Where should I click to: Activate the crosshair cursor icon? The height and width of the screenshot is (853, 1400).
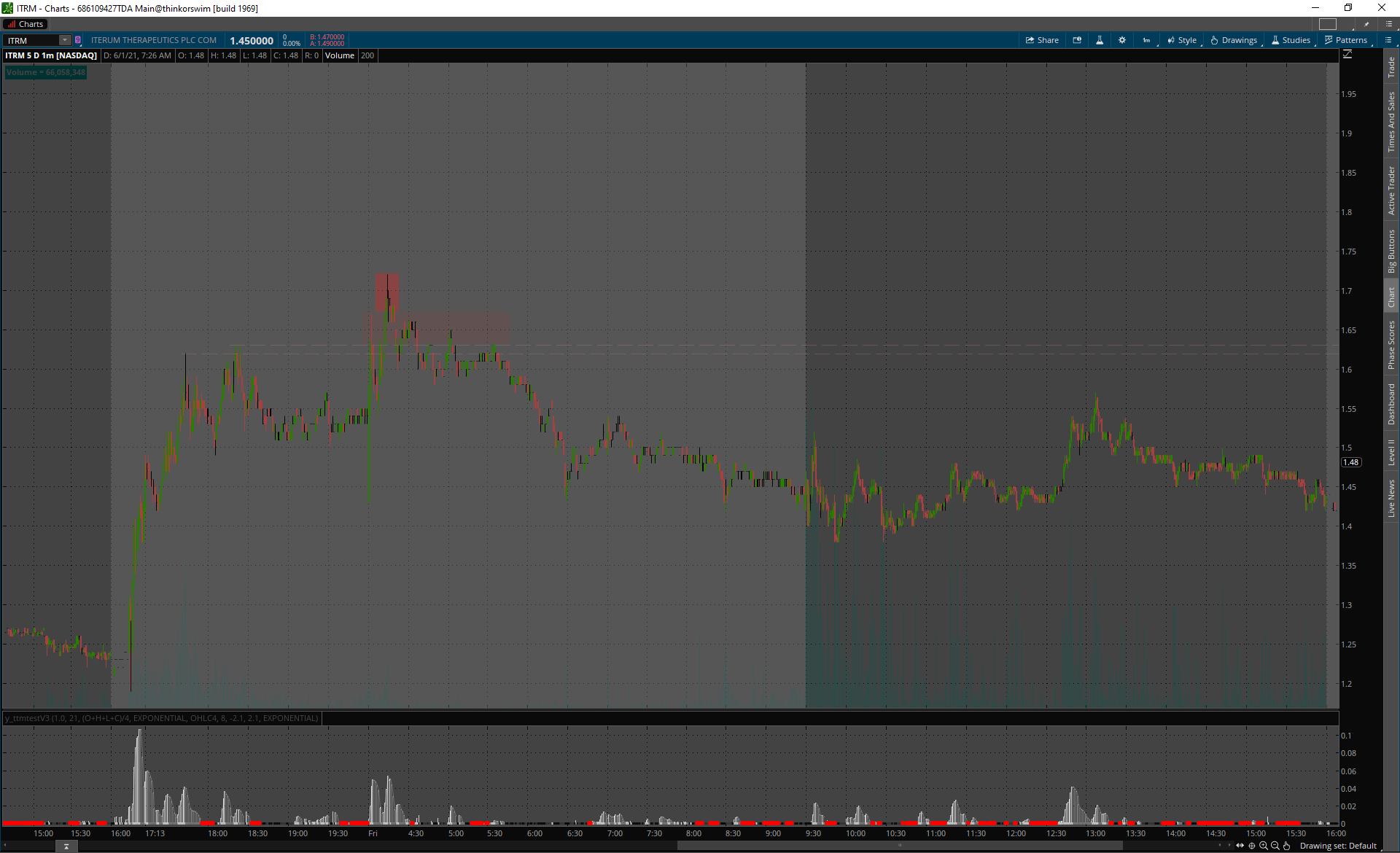pos(1252,846)
